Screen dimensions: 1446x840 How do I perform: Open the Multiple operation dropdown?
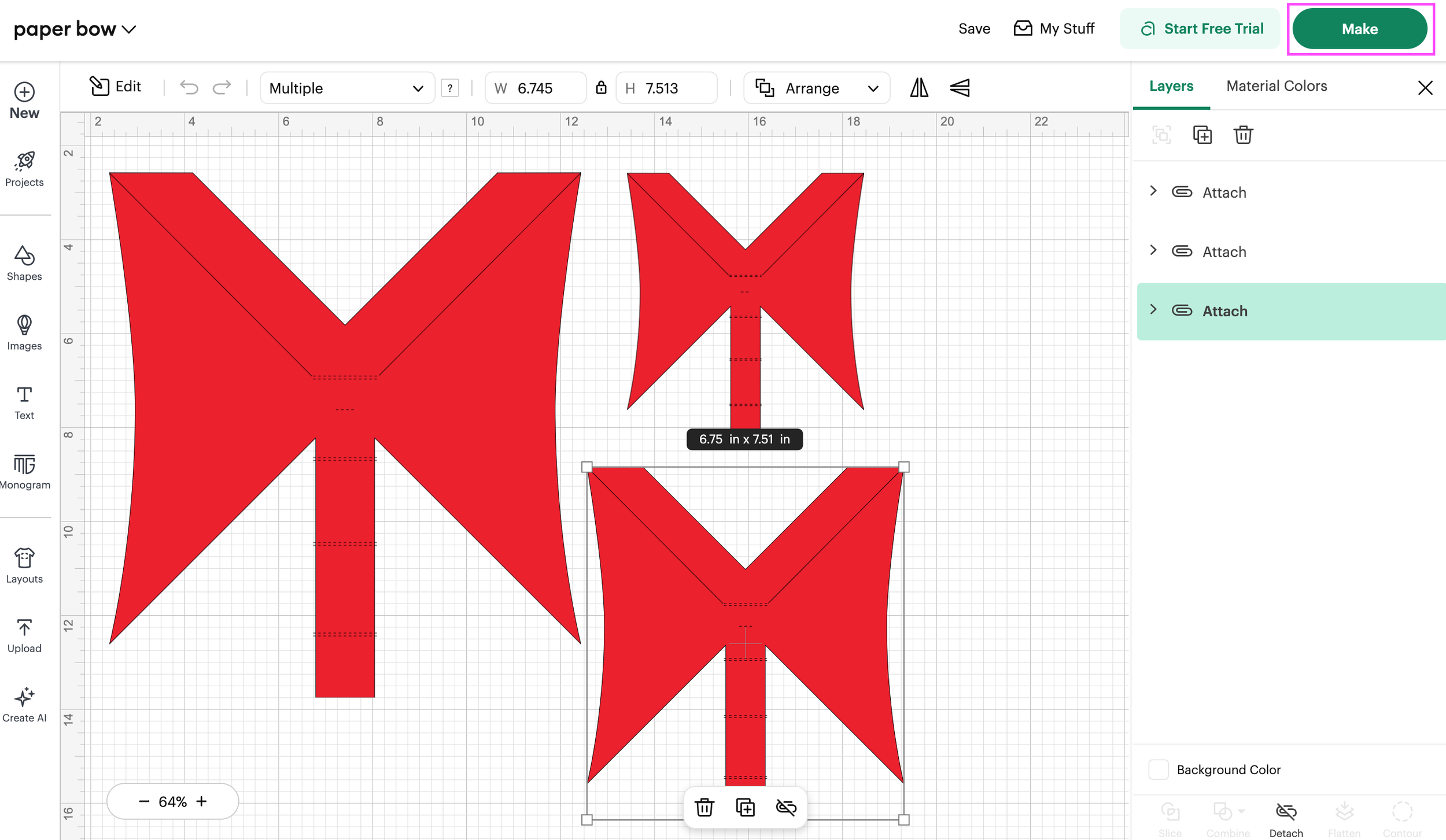click(346, 88)
